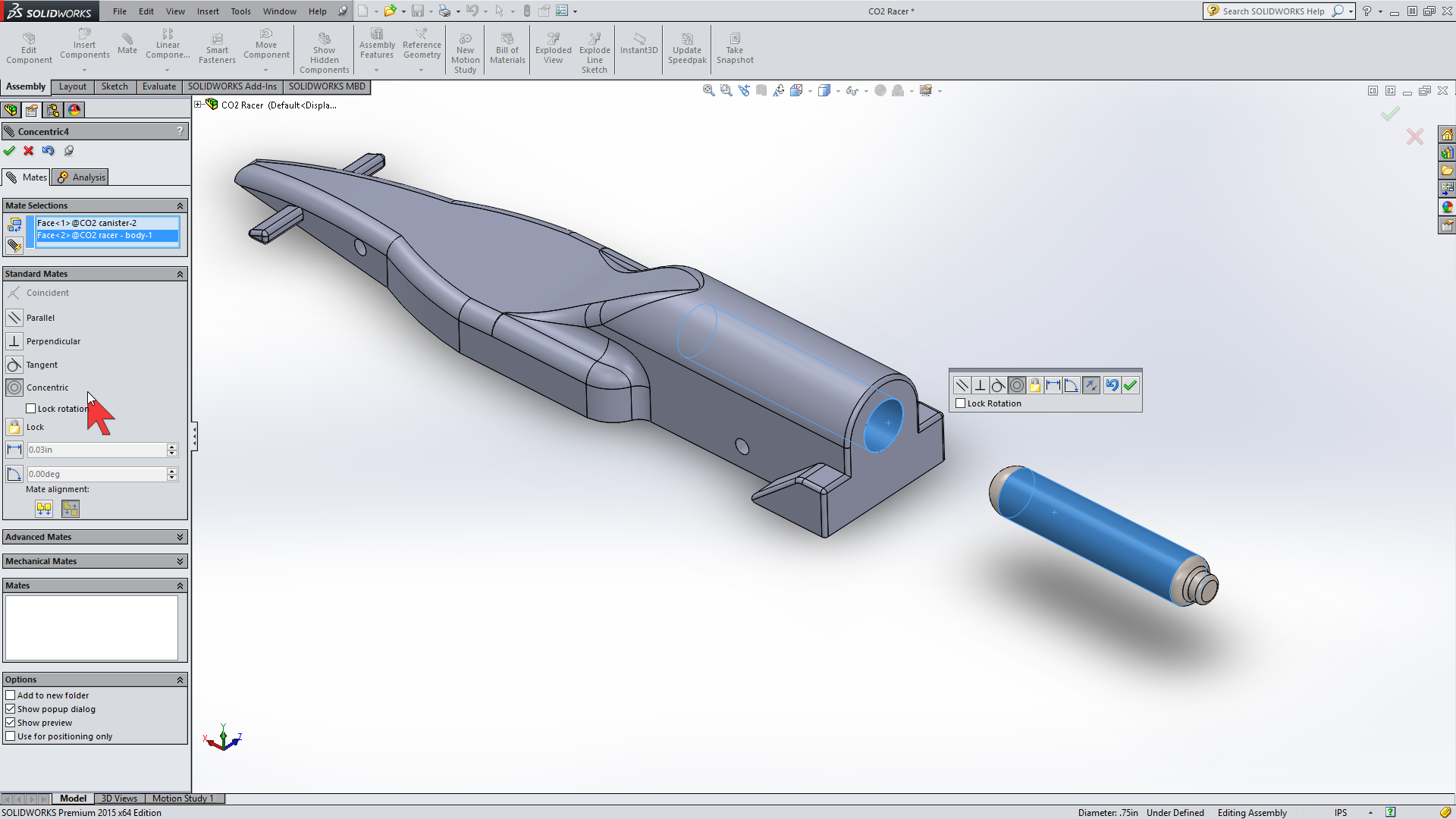Launch a New Motion Study

465,49
